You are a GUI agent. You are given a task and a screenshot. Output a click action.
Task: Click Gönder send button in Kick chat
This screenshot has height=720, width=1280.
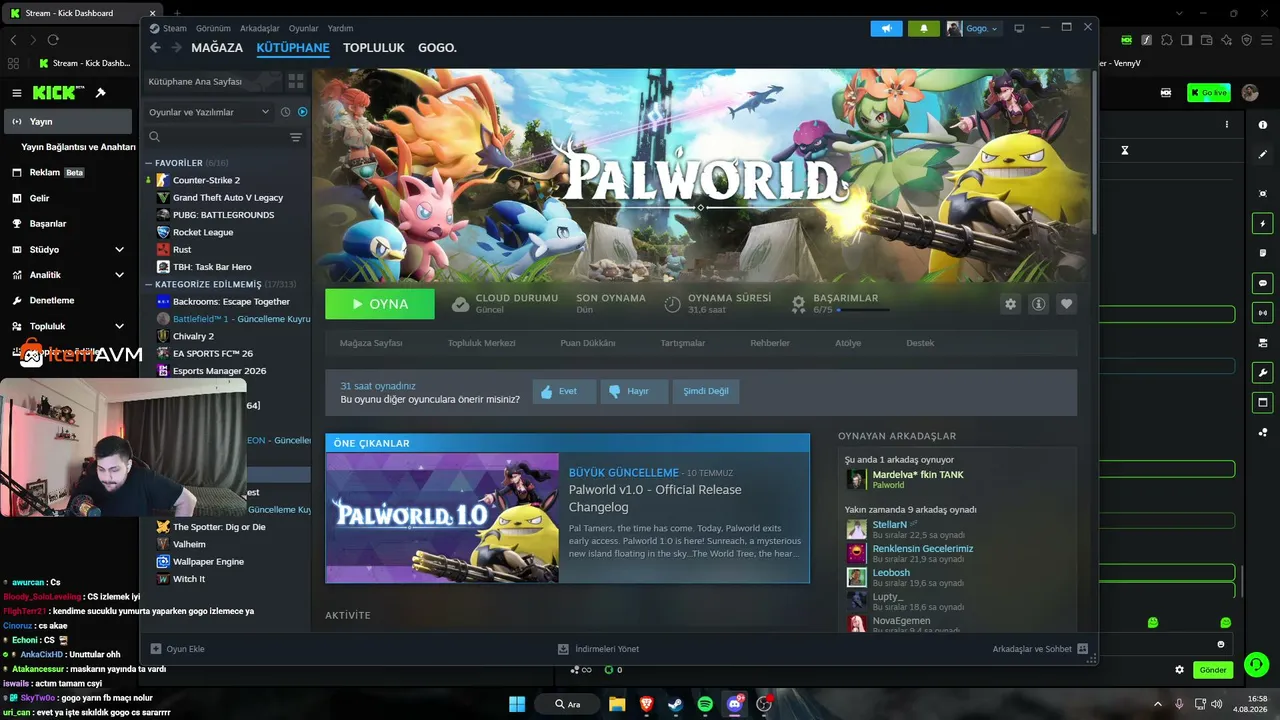1213,670
